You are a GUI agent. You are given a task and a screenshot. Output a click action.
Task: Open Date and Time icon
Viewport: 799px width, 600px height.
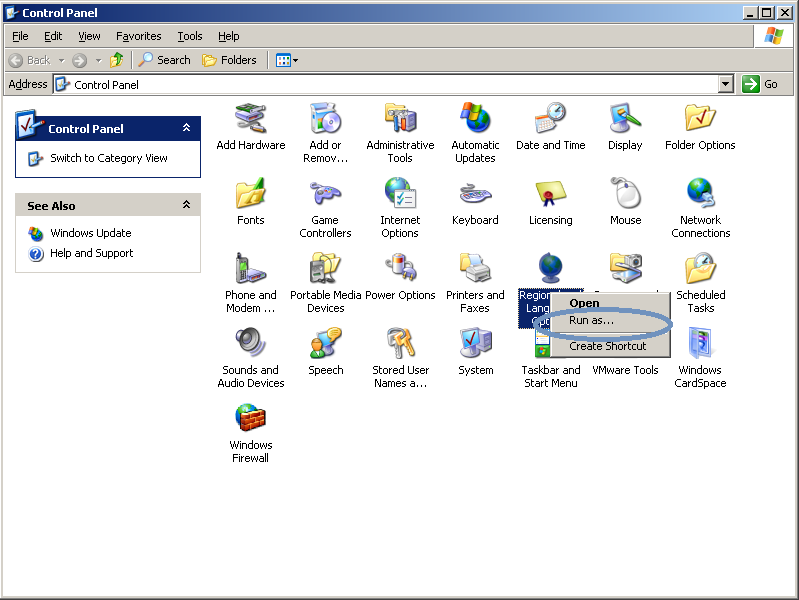click(x=550, y=118)
